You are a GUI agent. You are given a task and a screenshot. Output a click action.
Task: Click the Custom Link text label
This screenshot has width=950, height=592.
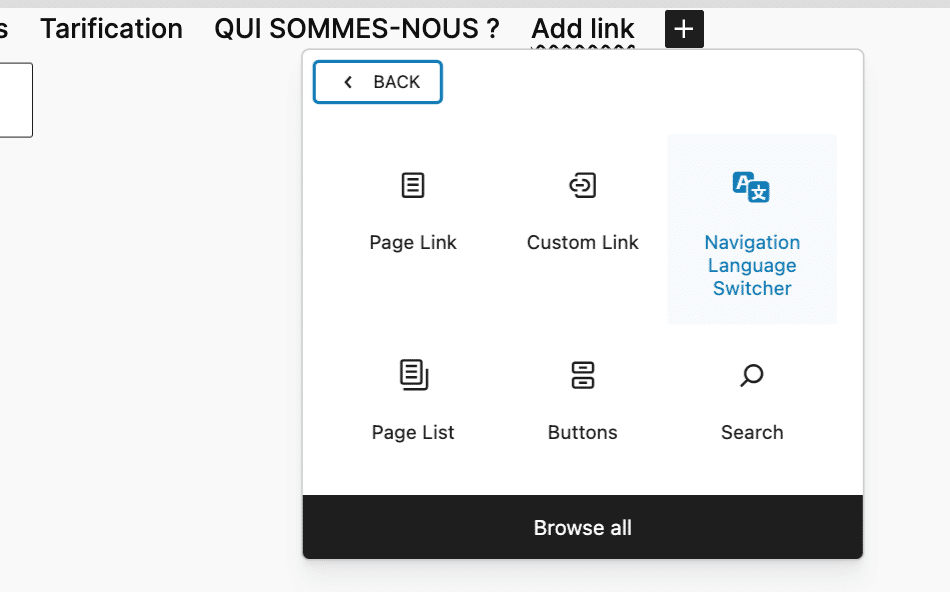pos(583,242)
